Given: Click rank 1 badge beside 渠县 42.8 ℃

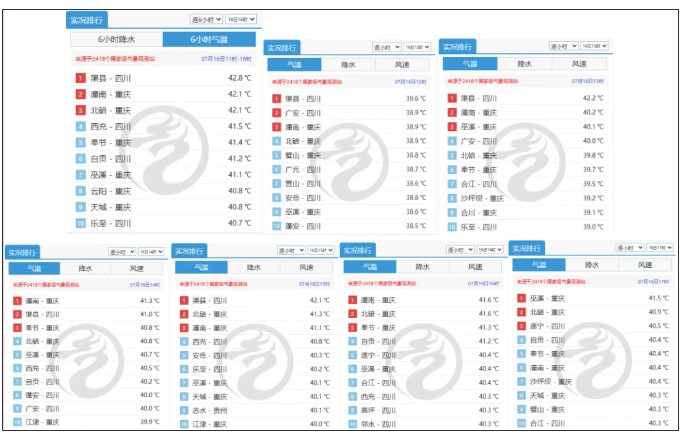Looking at the screenshot, I should point(80,78).
